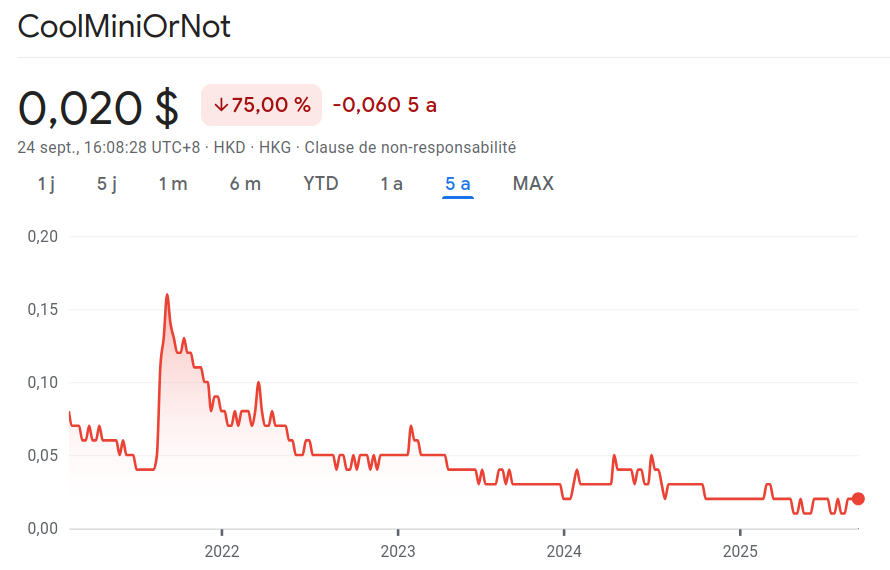Screen dimensions: 890x570
Task: Click the 2025 label on the time axis
Action: 739,551
